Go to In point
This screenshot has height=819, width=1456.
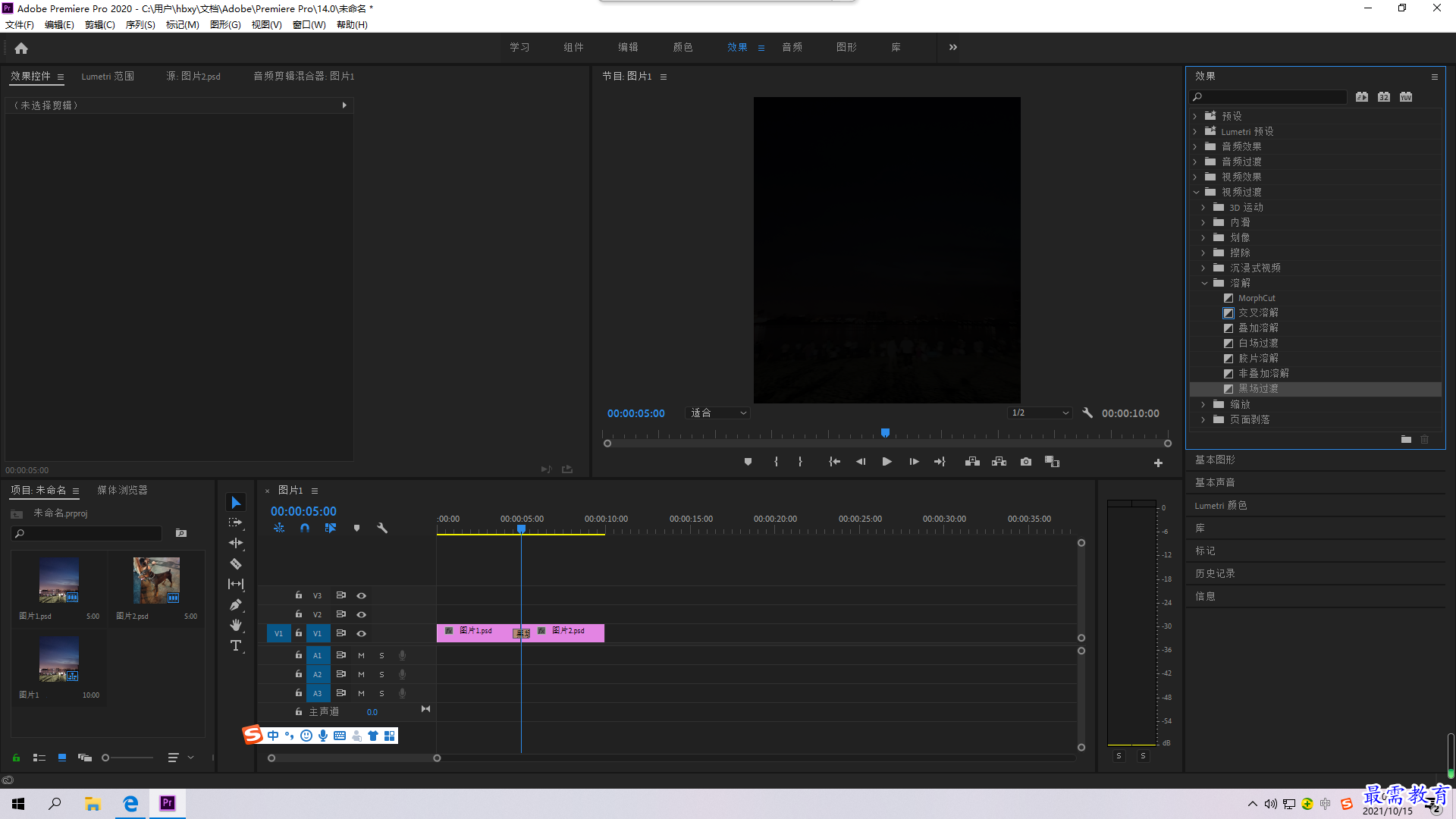834,462
